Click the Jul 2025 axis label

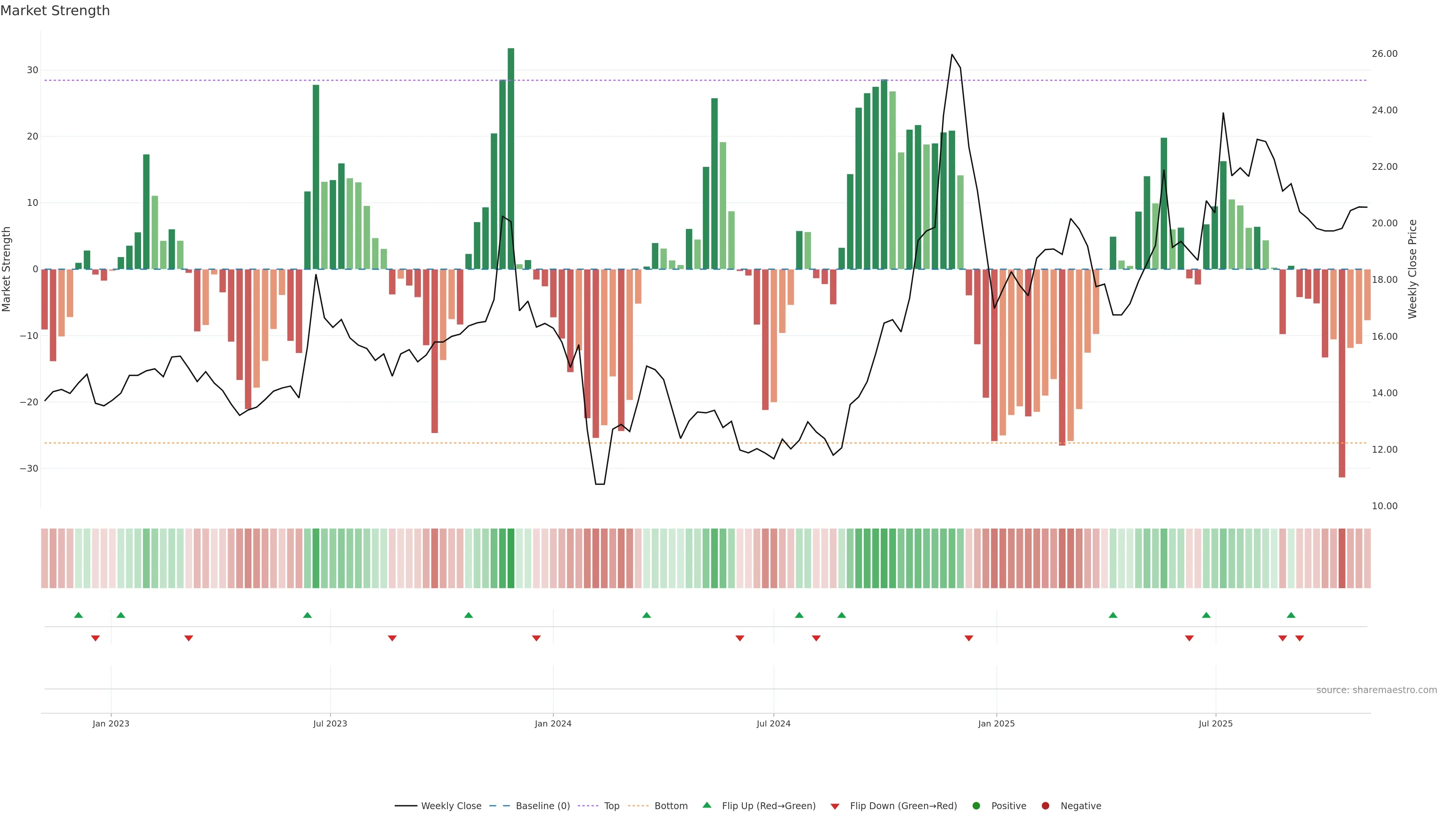(x=1215, y=723)
